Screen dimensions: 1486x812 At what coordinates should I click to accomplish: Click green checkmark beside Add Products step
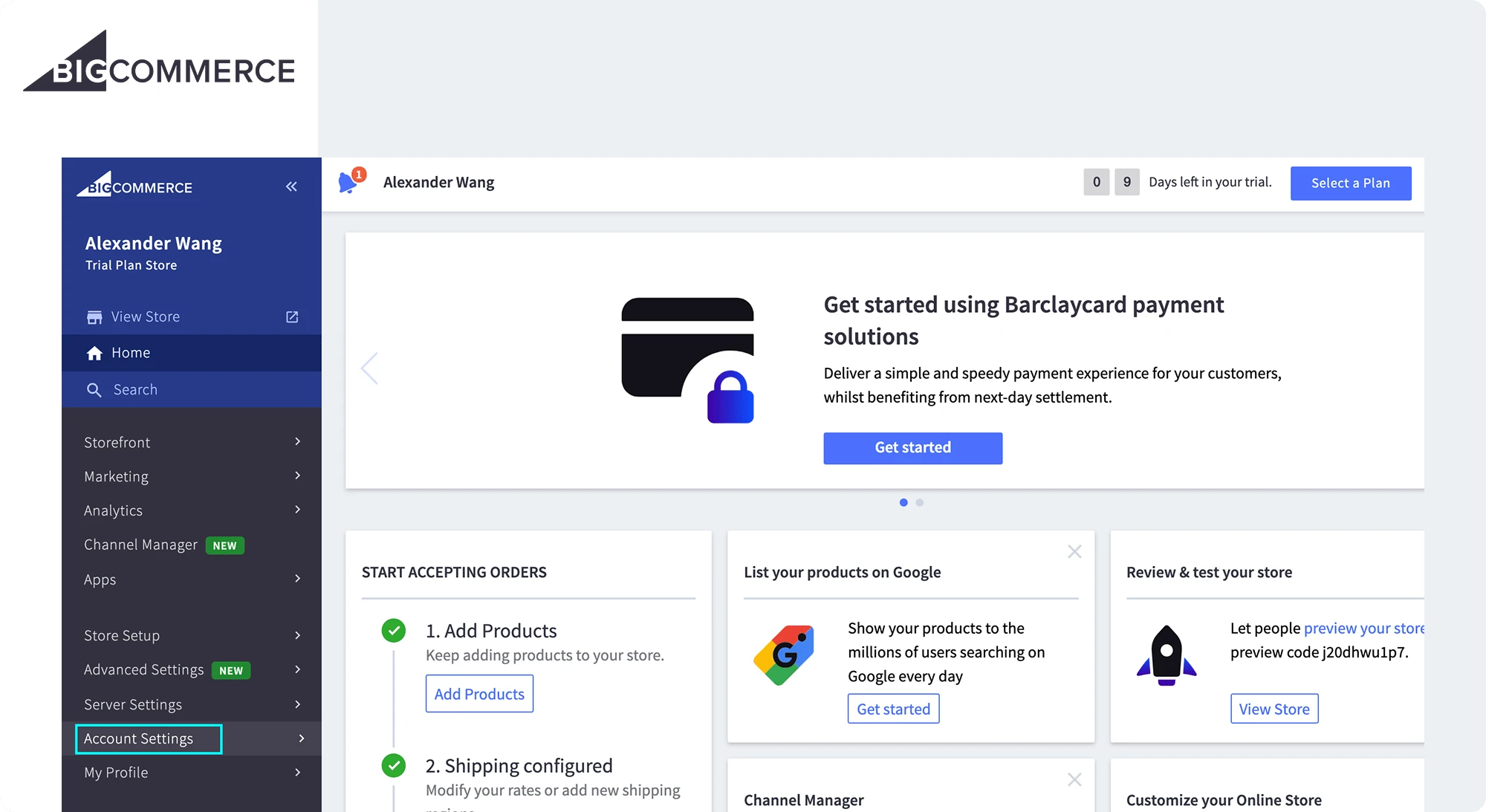tap(394, 631)
